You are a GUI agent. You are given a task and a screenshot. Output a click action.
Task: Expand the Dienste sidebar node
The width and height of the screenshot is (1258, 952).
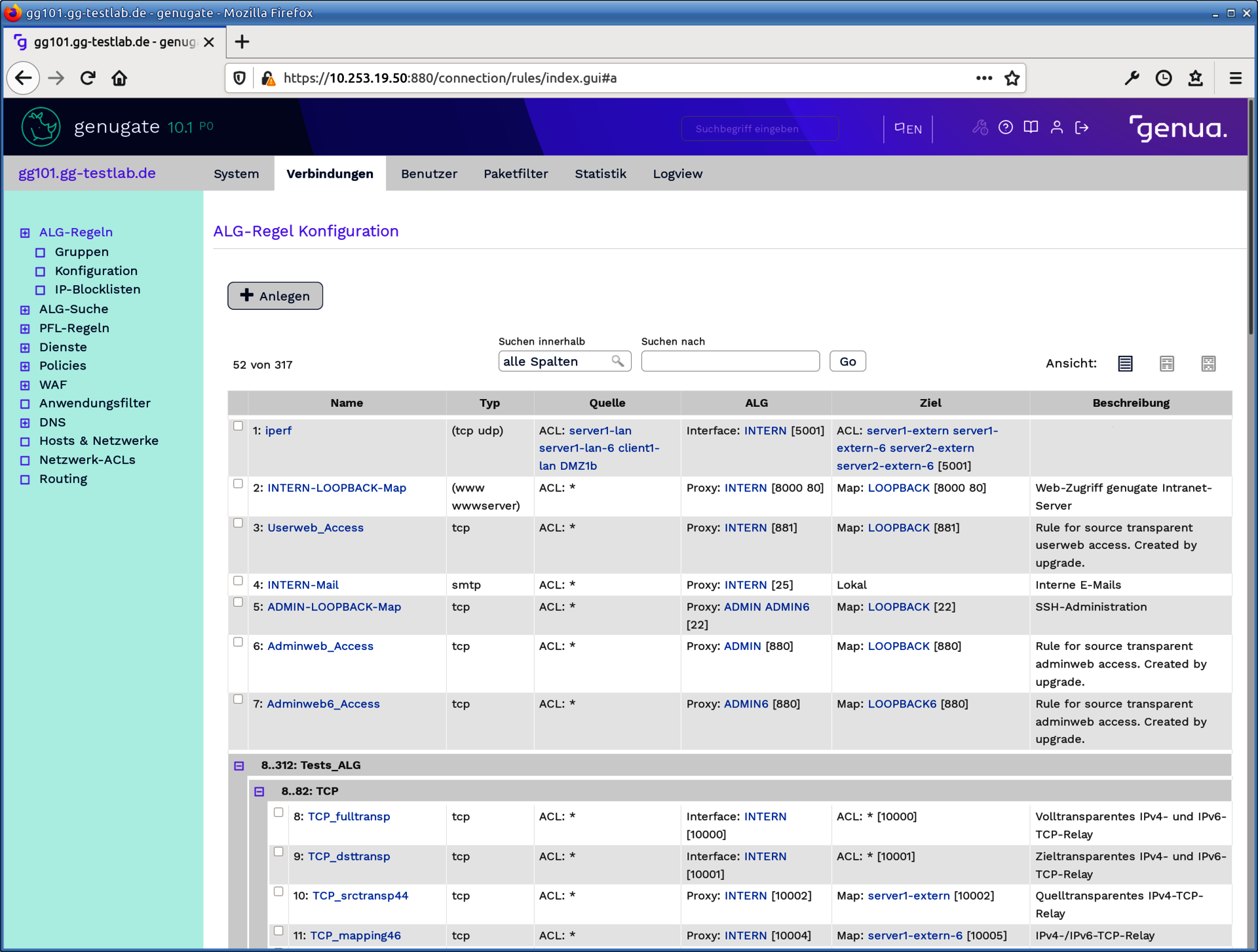point(25,348)
